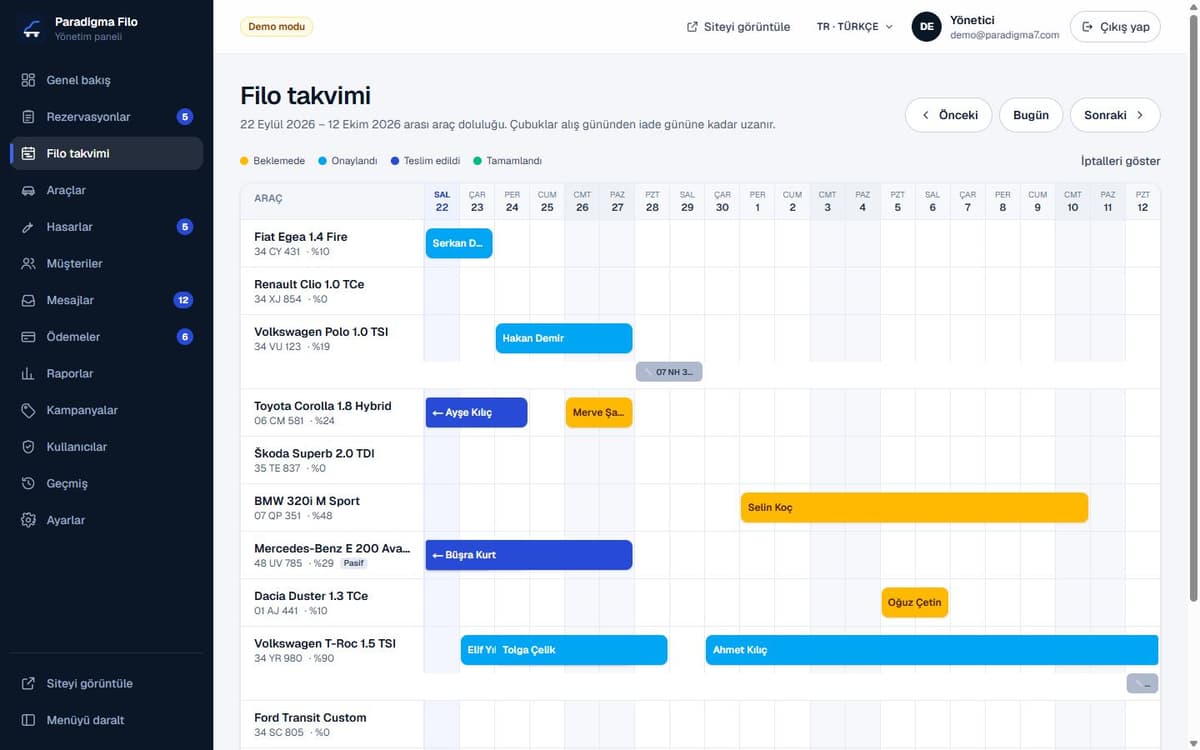Click the BMW 320i M Sport vehicle name
The height and width of the screenshot is (750, 1200).
coord(307,501)
